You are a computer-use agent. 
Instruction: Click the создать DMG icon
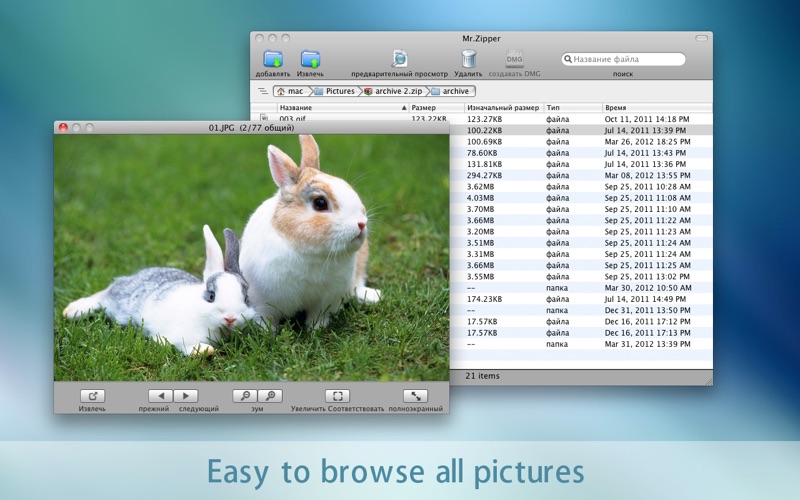click(x=514, y=59)
